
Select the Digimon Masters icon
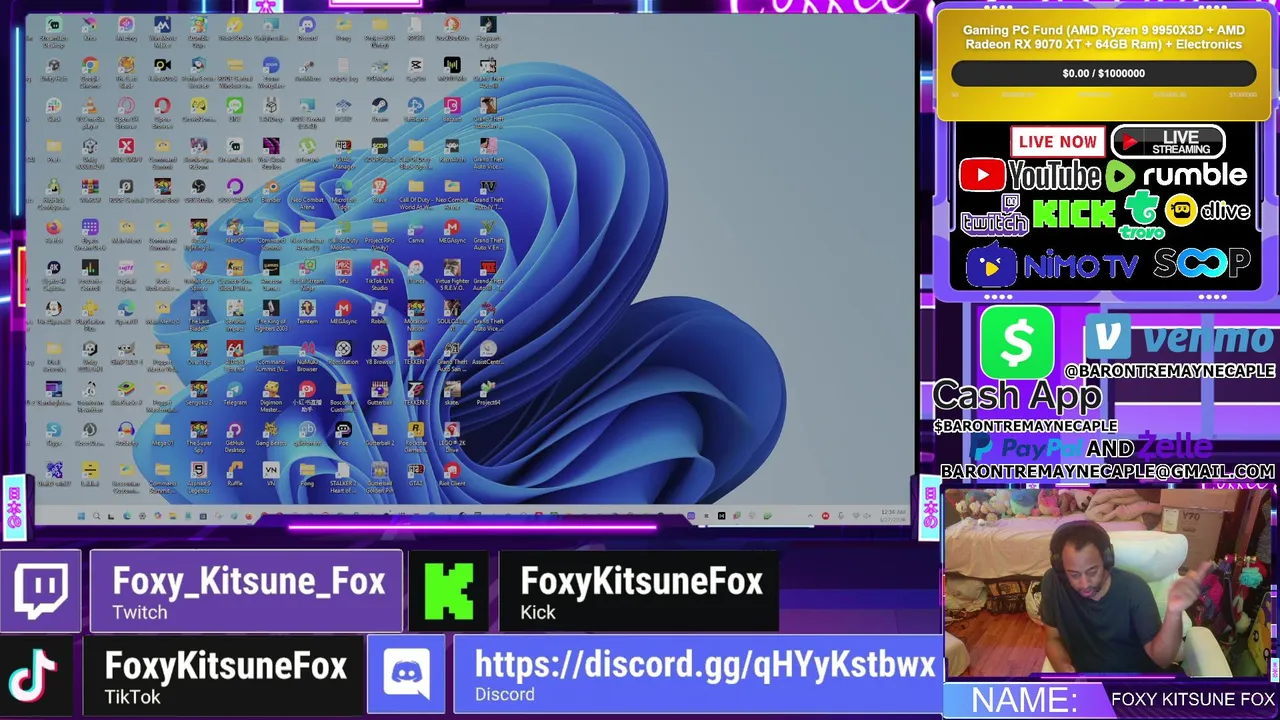click(271, 389)
